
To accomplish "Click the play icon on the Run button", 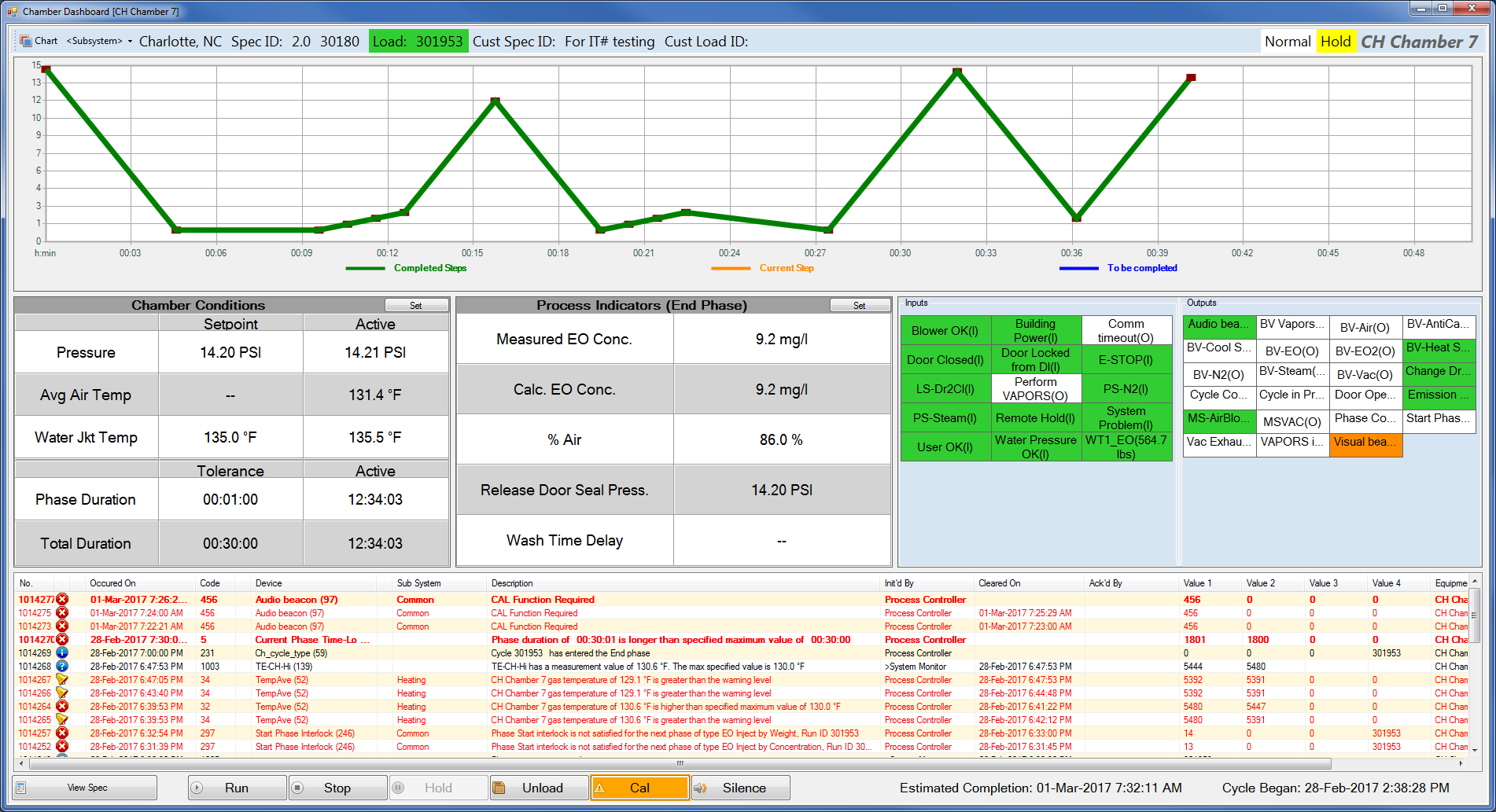I will tap(197, 788).
